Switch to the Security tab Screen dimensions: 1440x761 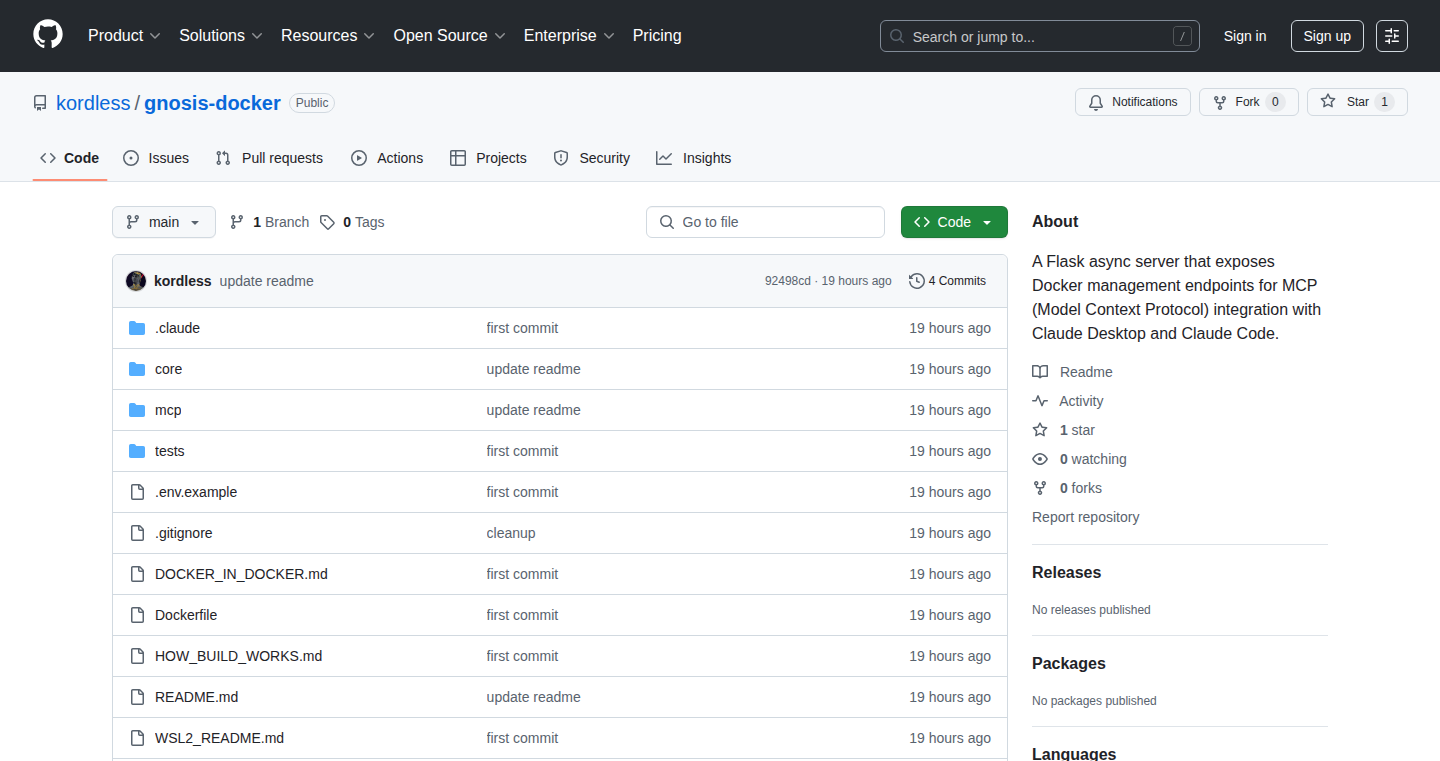pyautogui.click(x=592, y=158)
